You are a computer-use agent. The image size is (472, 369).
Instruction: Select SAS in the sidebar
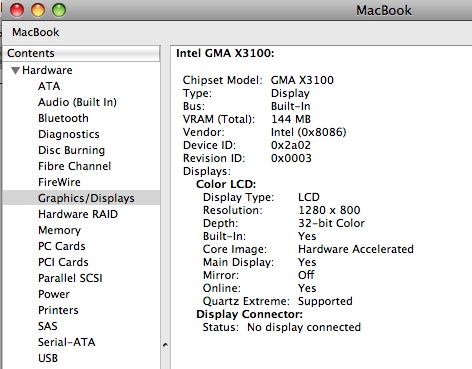point(48,326)
